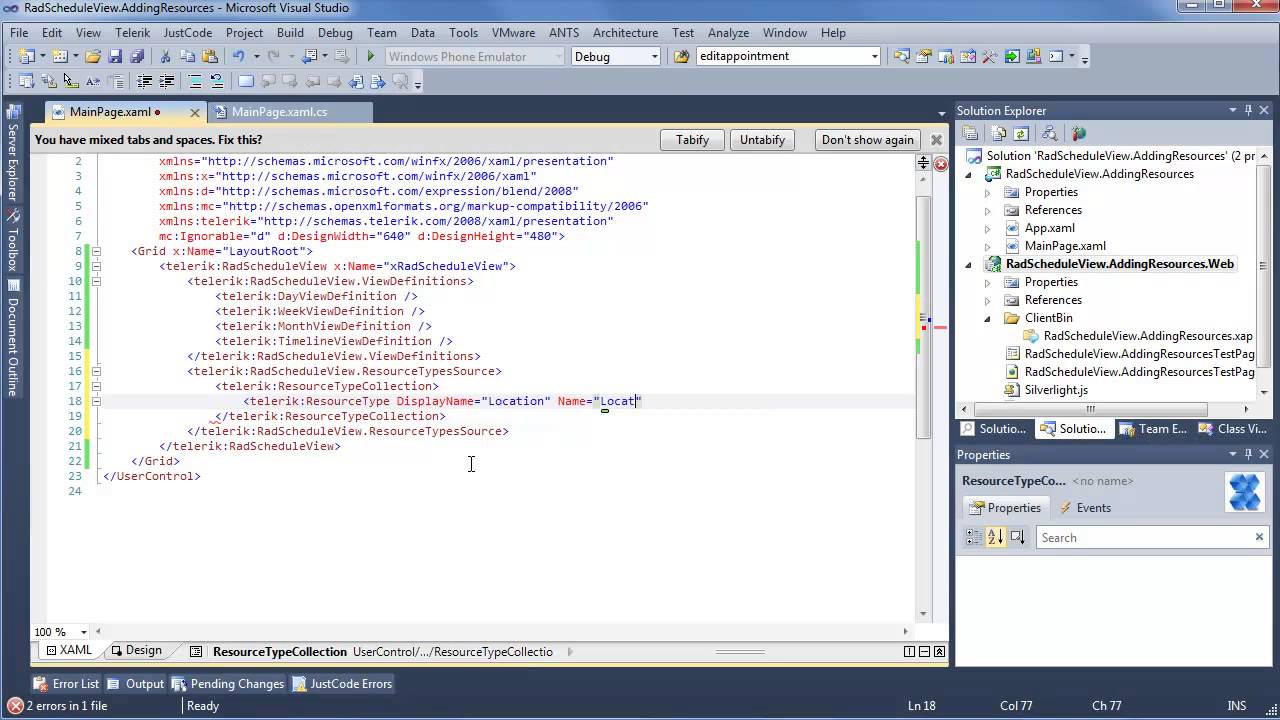Open the JustCode Errors panel
This screenshot has height=720, width=1280.
pyautogui.click(x=343, y=684)
